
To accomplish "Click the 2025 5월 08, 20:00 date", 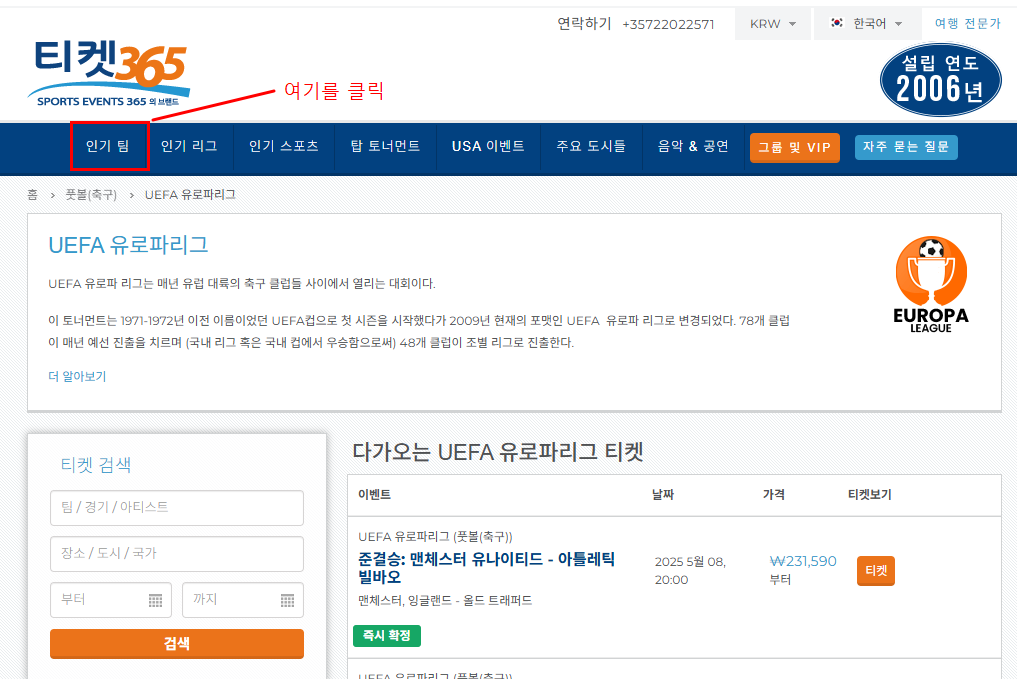I will point(690,571).
